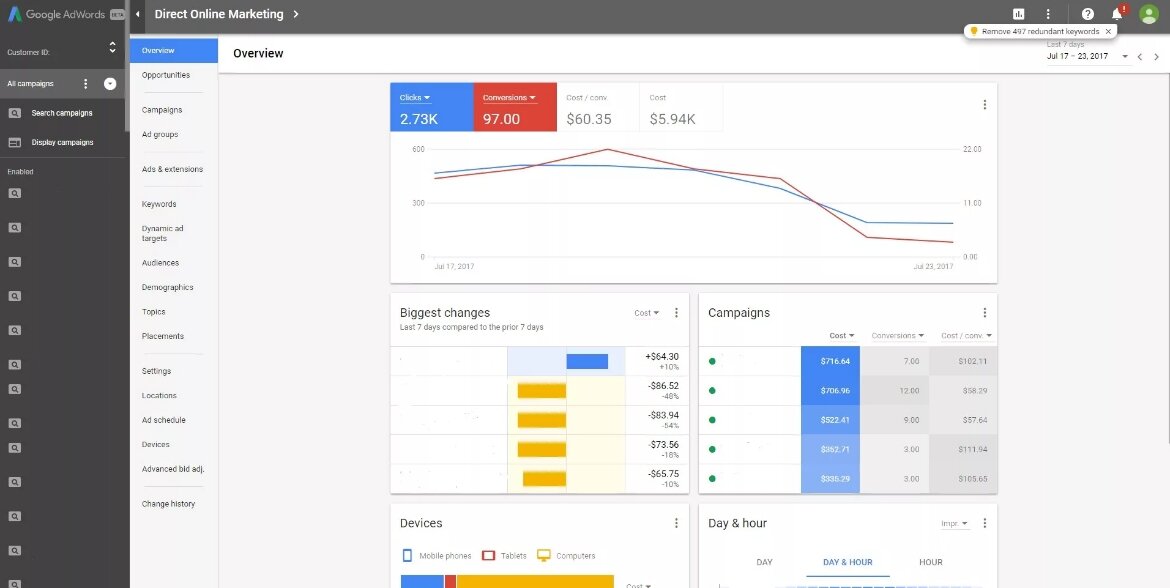This screenshot has height=588, width=1170.
Task: Click the Mobile phones legend icon
Action: [407, 556]
